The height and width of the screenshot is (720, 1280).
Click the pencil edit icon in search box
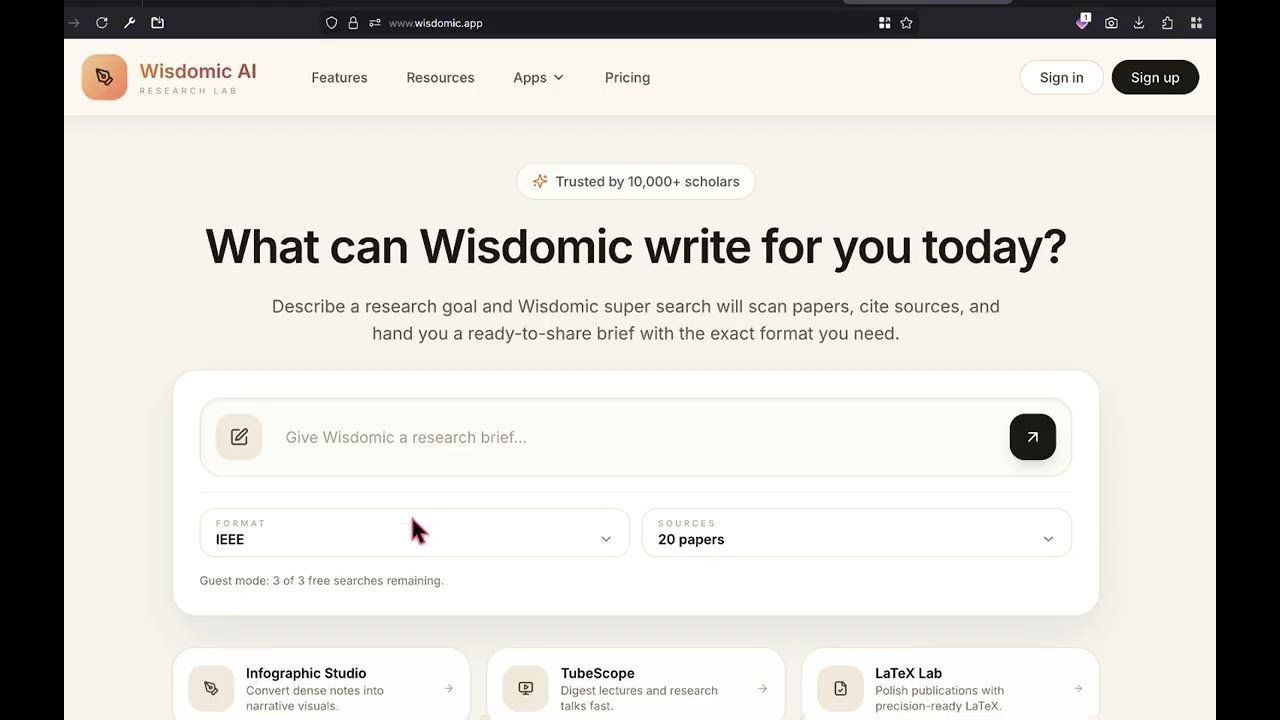[239, 437]
